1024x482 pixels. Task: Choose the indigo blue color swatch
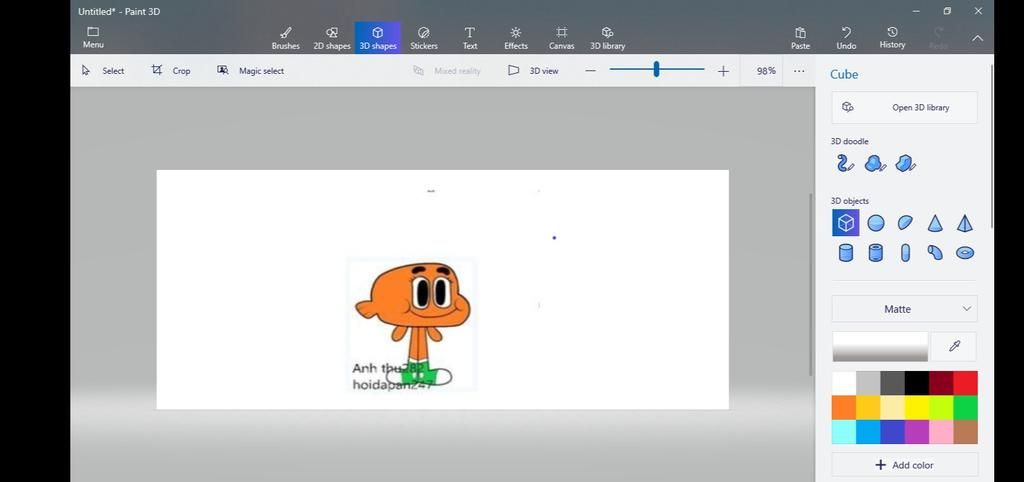[x=892, y=432]
